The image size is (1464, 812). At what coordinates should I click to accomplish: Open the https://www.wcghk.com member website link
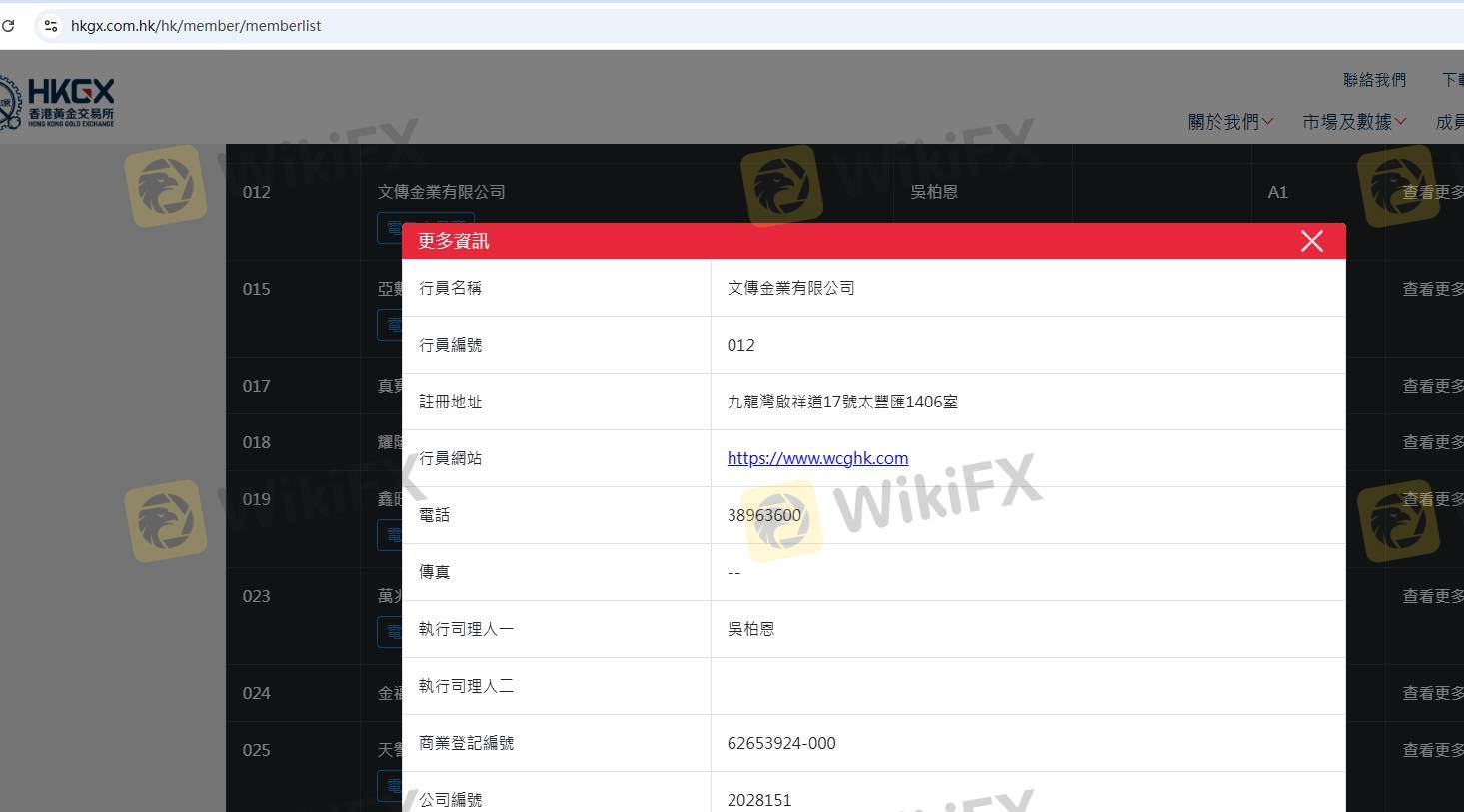click(x=817, y=458)
